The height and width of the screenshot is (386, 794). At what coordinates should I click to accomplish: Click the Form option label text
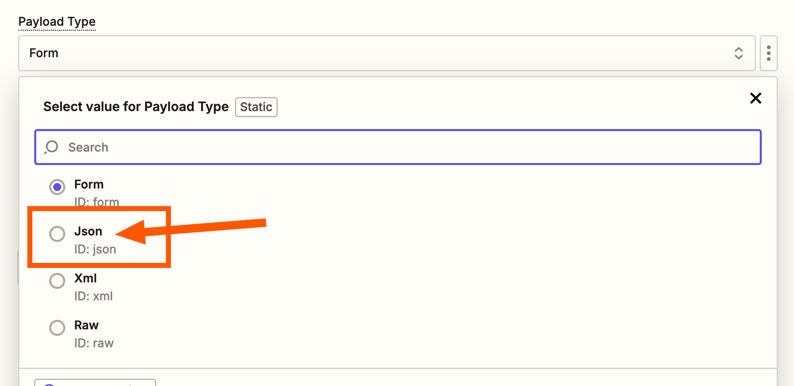pyautogui.click(x=89, y=184)
